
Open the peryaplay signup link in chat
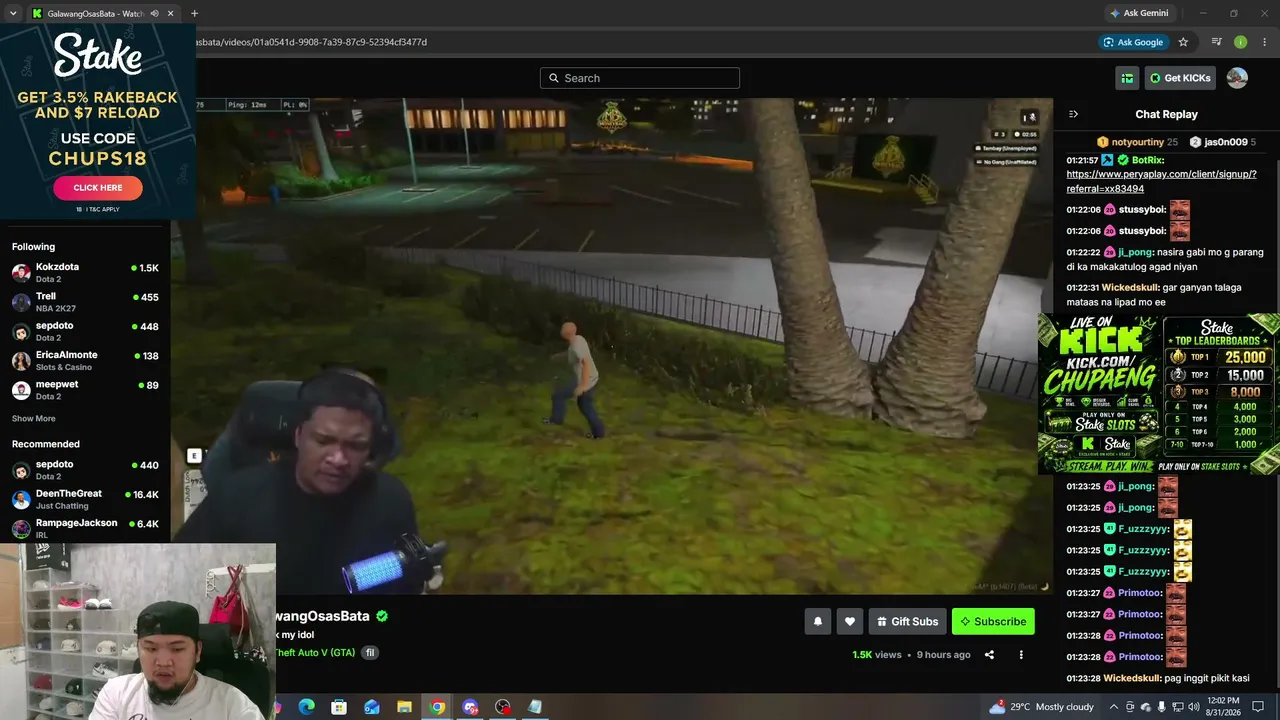(1161, 181)
